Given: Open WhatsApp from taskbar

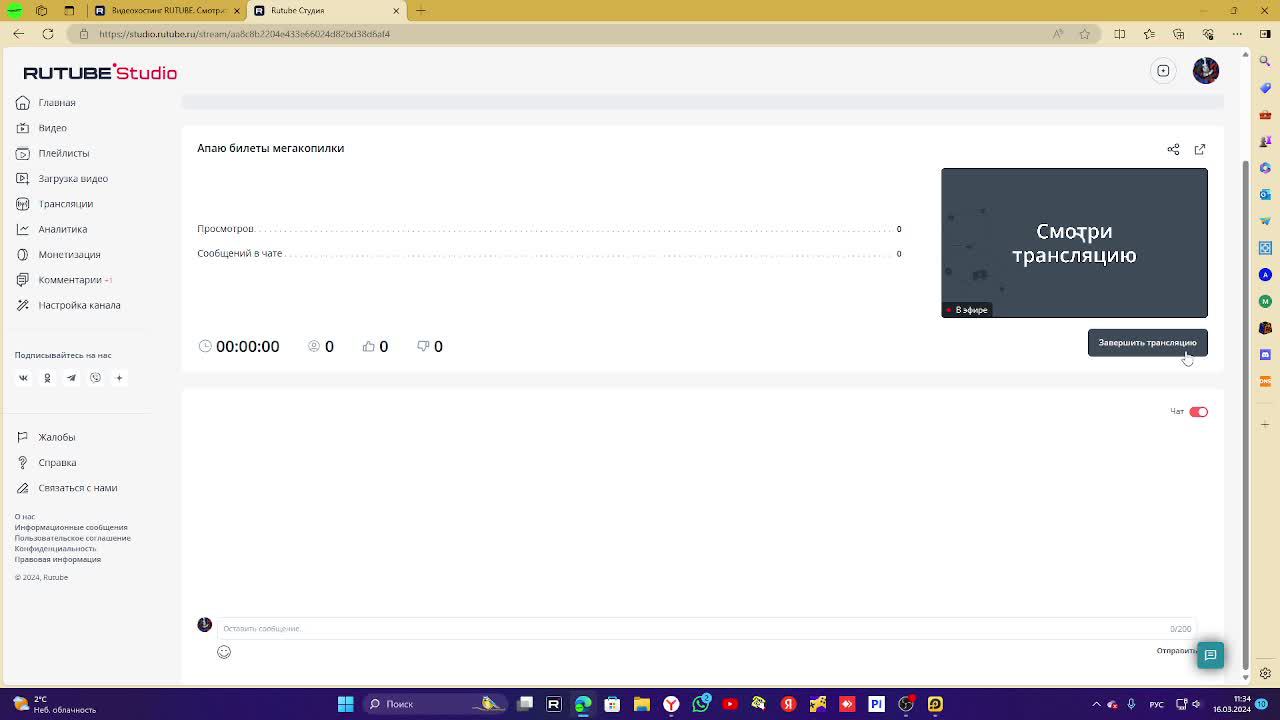Looking at the screenshot, I should coord(700,704).
